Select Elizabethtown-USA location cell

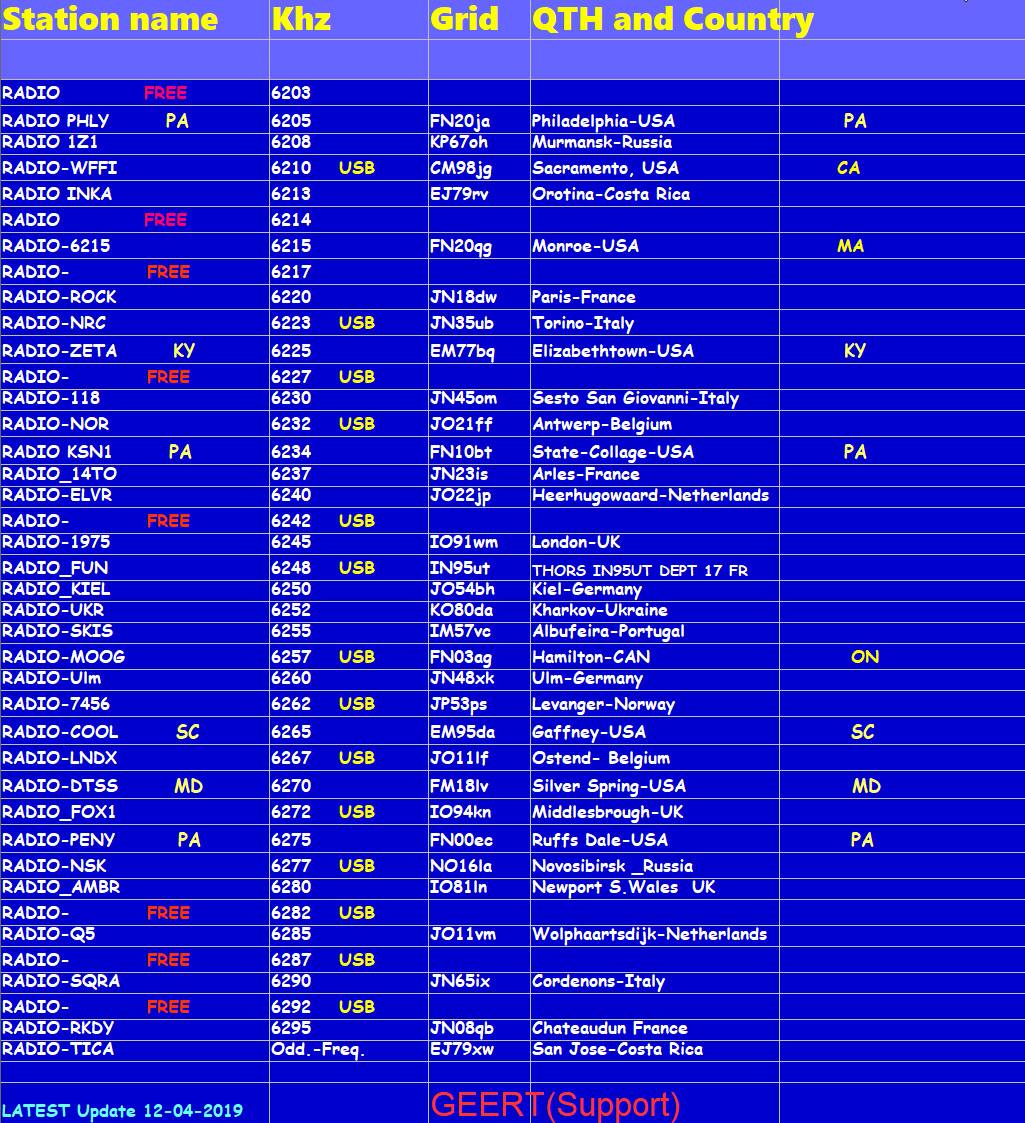(x=612, y=350)
